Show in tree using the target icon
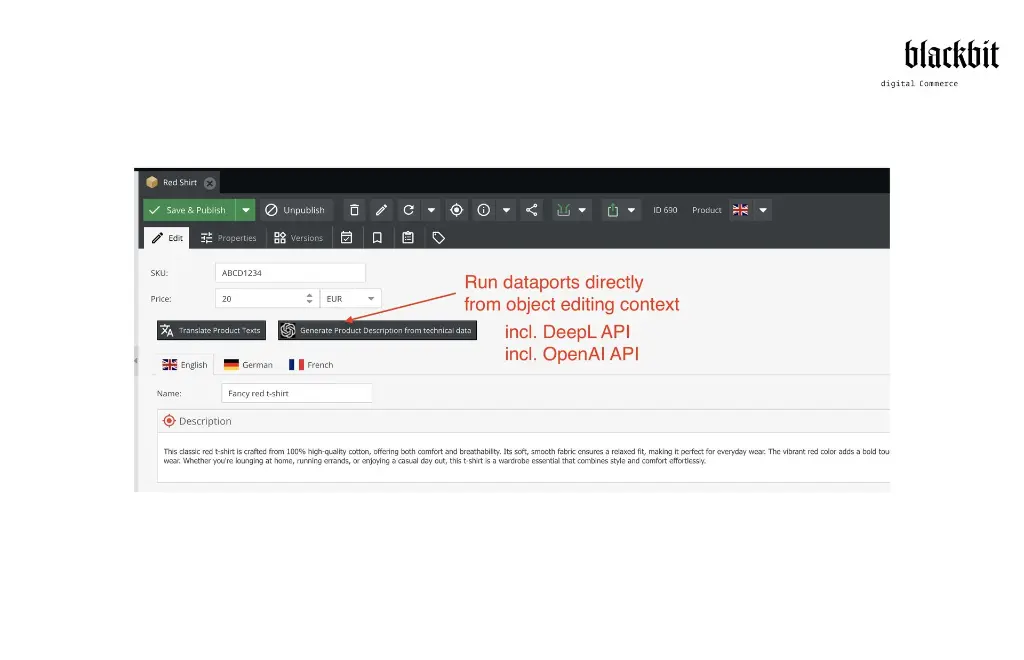 [456, 210]
